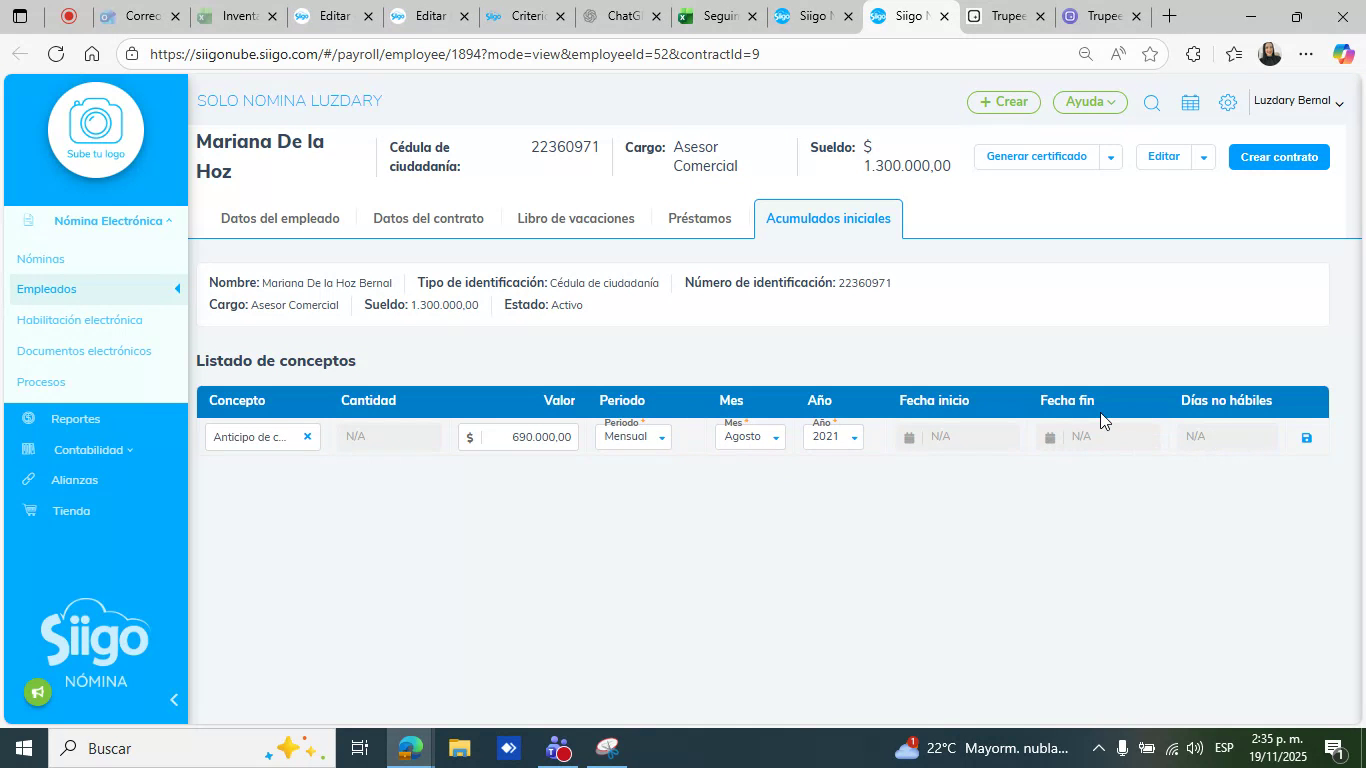Switch to the Préstamos tab
The height and width of the screenshot is (768, 1366).
click(700, 218)
